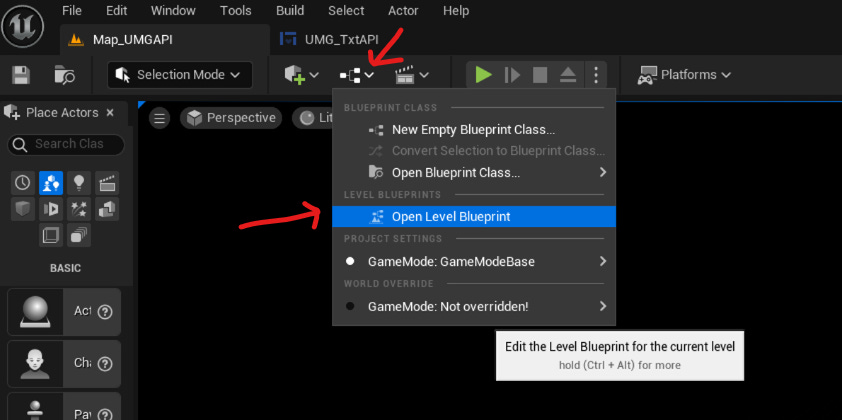Choose Convert Selection to Blueprint Class...
The width and height of the screenshot is (842, 420).
(474, 151)
